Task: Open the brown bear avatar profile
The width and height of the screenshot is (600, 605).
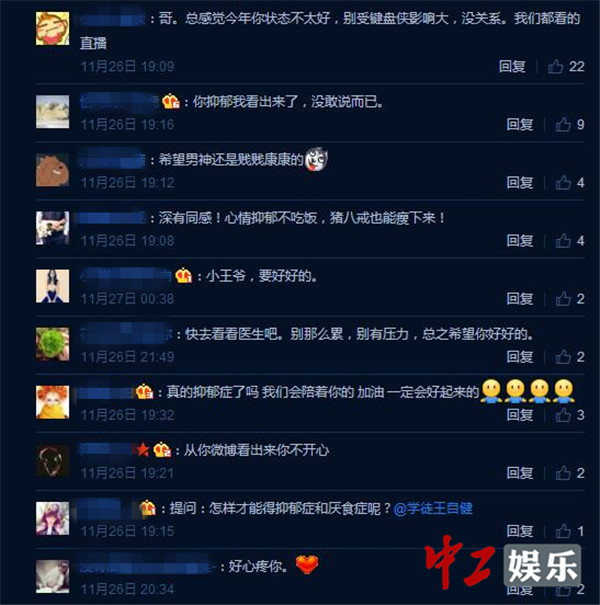Action: [52, 170]
